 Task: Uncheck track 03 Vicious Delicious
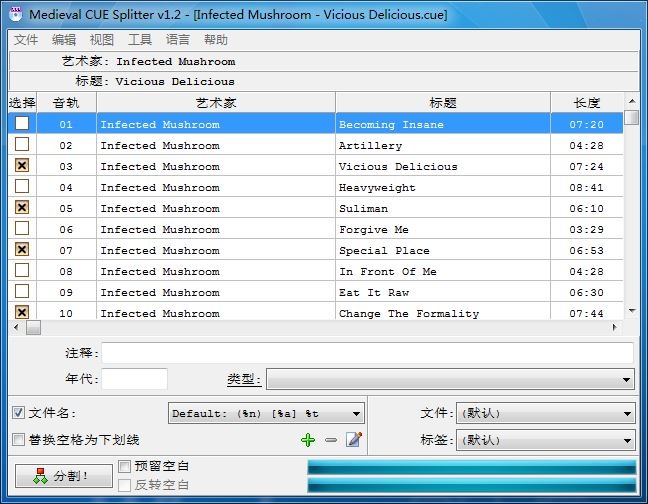click(22, 165)
